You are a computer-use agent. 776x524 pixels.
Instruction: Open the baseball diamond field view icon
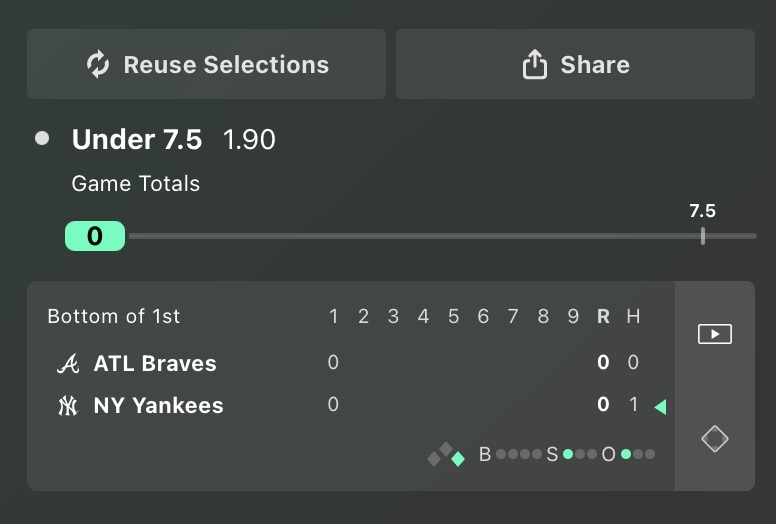pos(715,439)
